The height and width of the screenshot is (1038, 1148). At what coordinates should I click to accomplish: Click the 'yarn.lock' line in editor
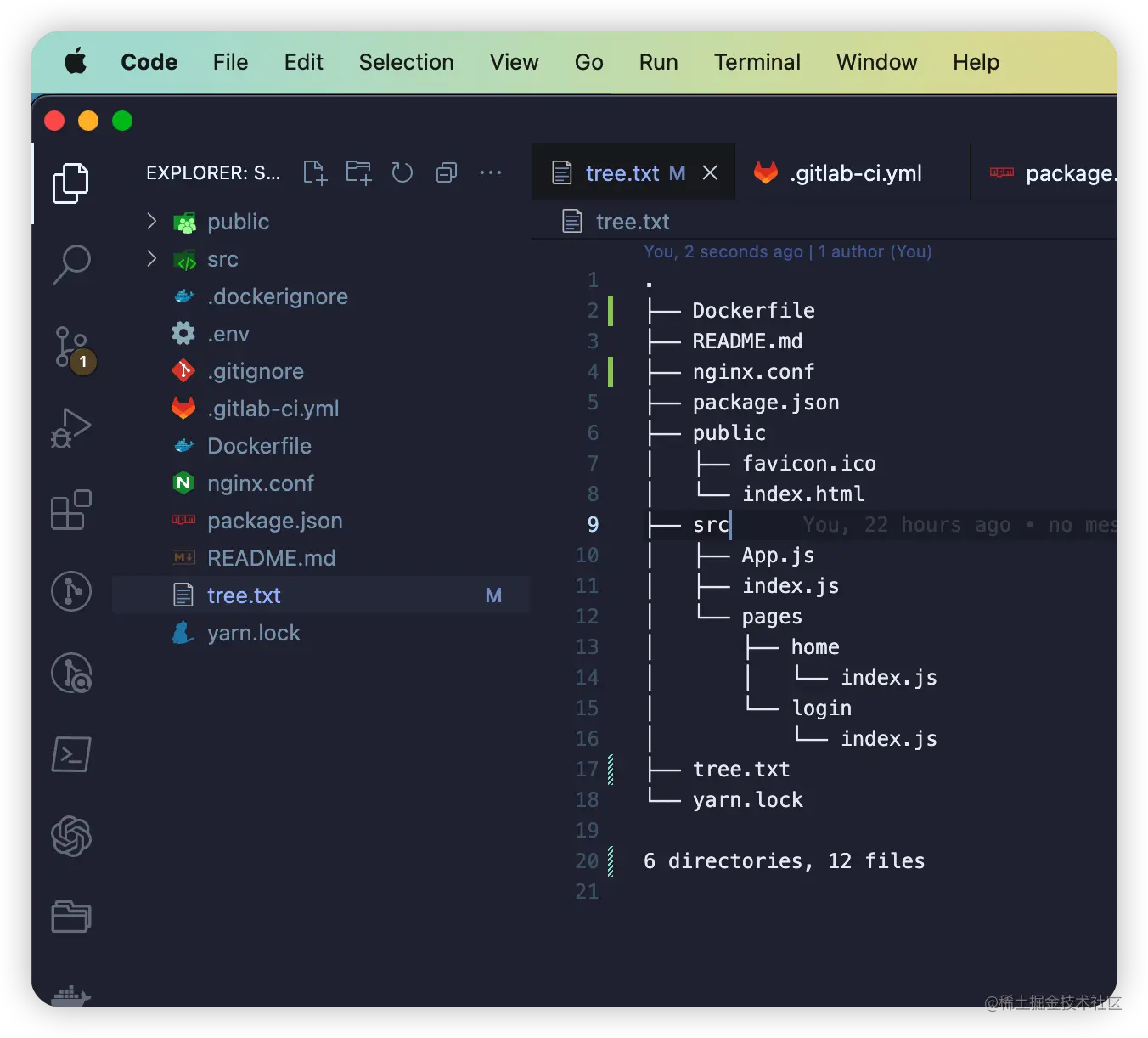tap(748, 799)
